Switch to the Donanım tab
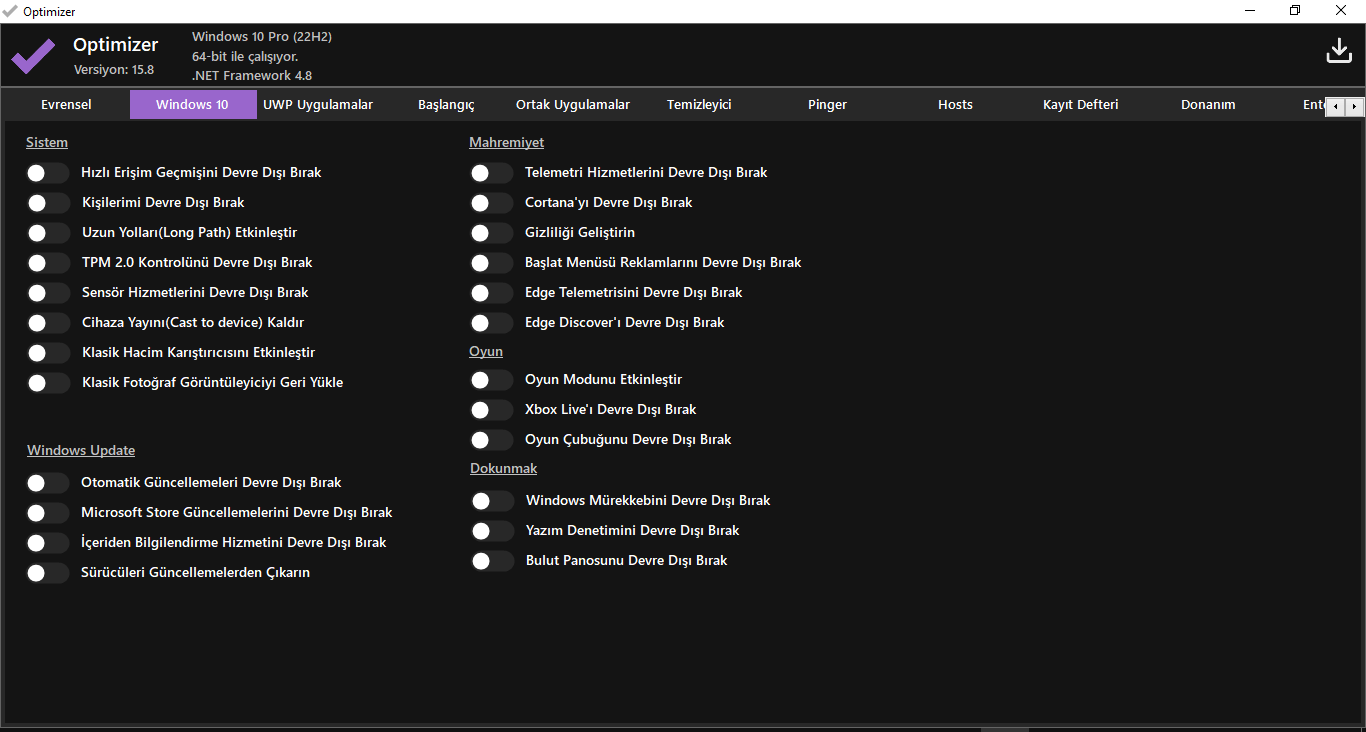1366x732 pixels. click(x=1208, y=105)
